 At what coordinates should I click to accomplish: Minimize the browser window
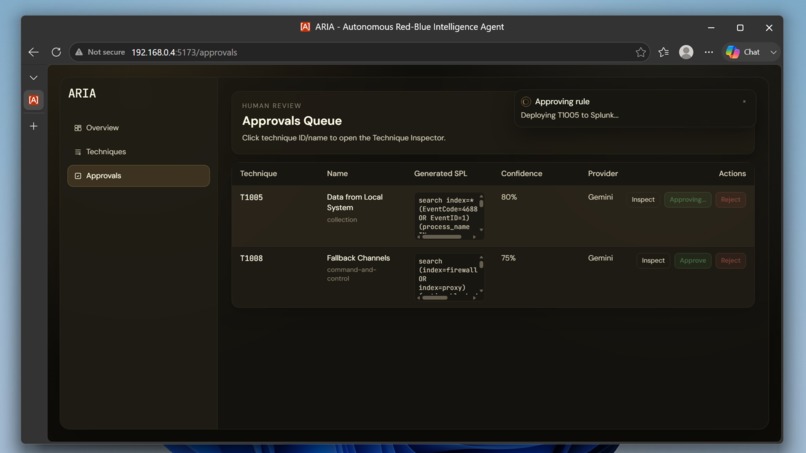pos(711,27)
